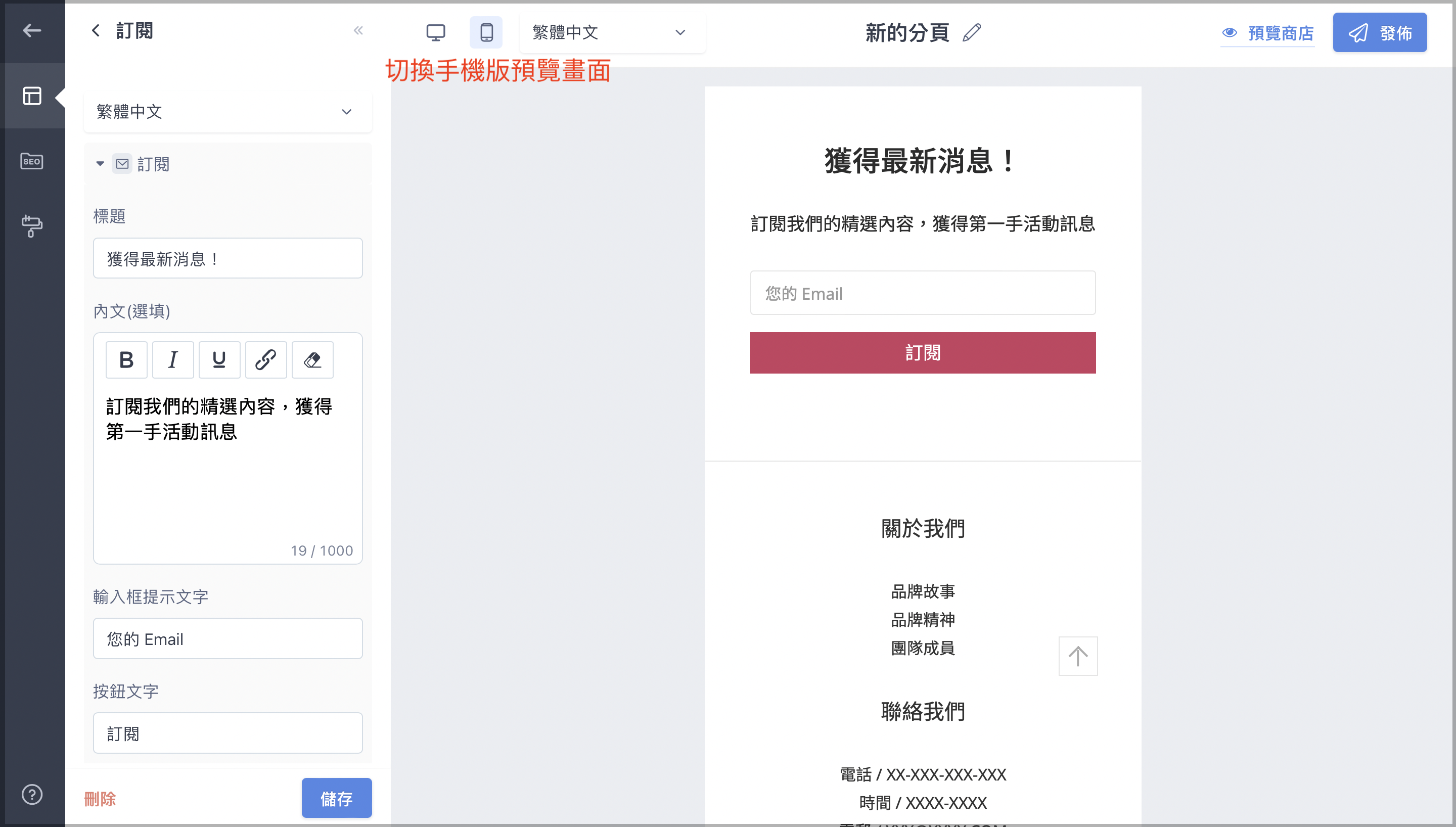Open the paint roller theme icon
The image size is (1456, 827).
(32, 226)
